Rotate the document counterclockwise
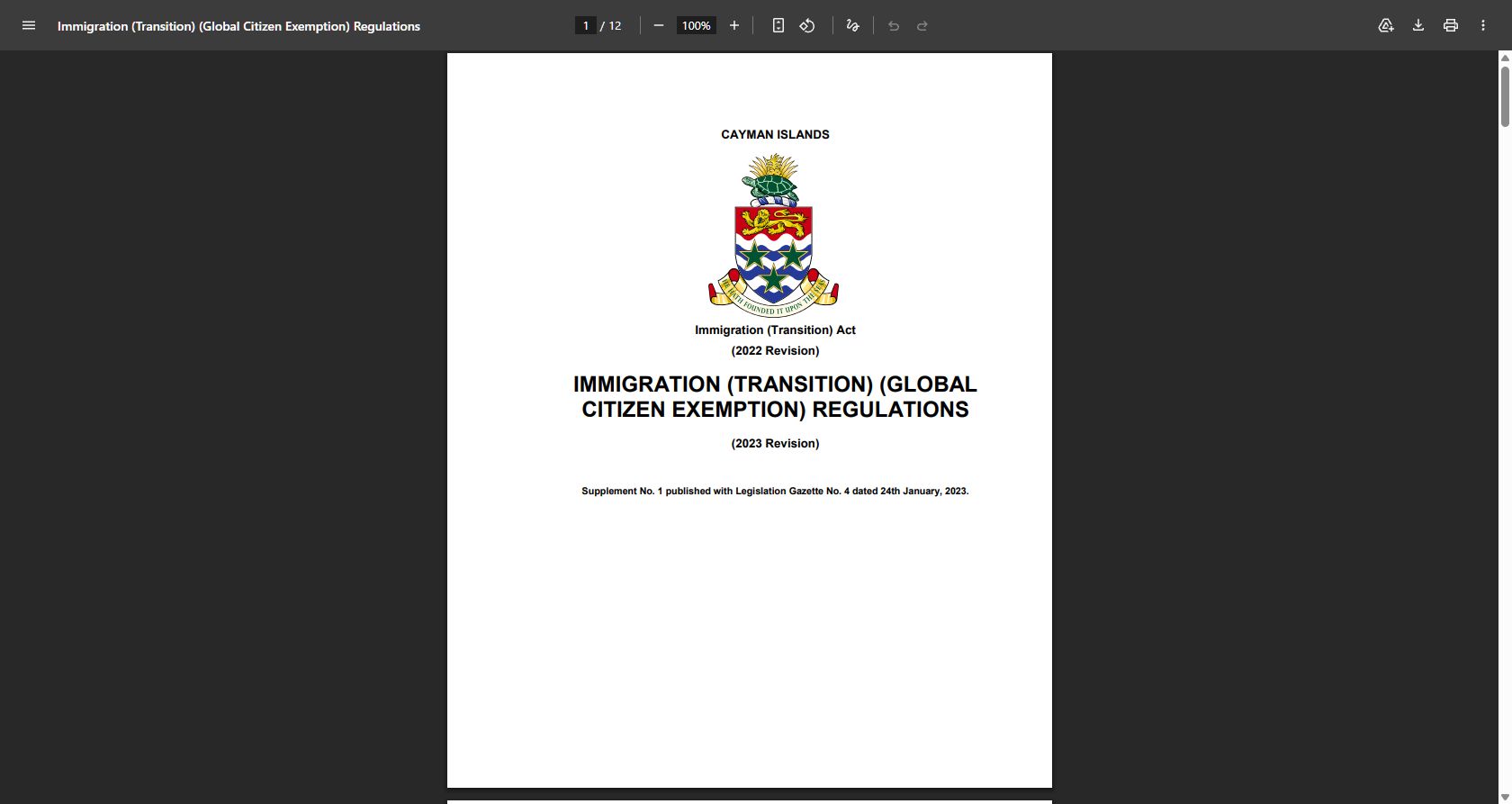Viewport: 1512px width, 804px height. (807, 25)
